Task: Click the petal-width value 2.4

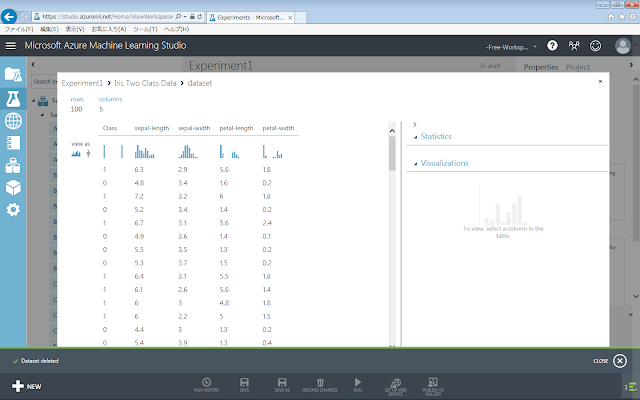Action: 267,223
